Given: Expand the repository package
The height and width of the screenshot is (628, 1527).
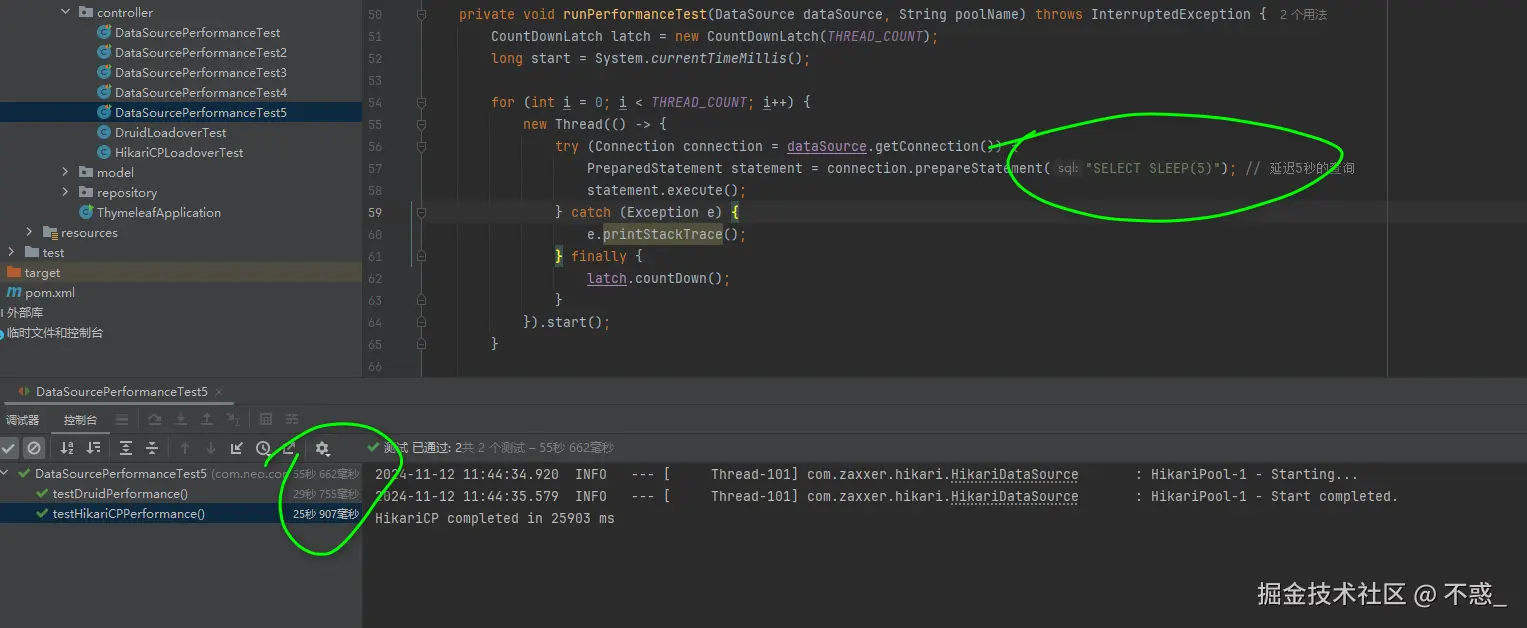Looking at the screenshot, I should (x=66, y=192).
